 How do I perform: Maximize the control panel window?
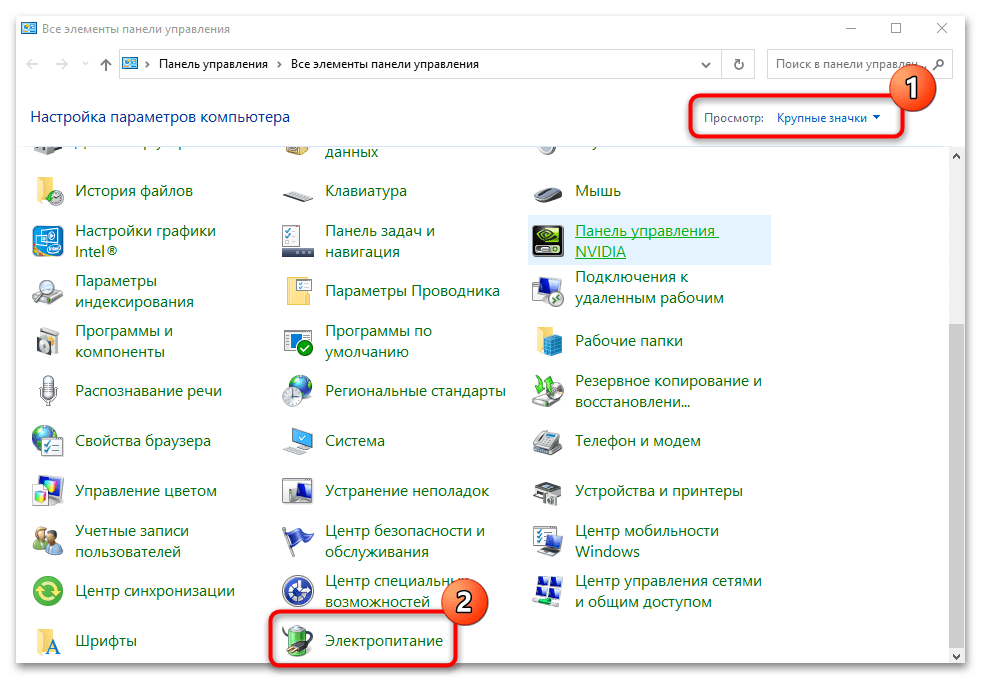(896, 29)
